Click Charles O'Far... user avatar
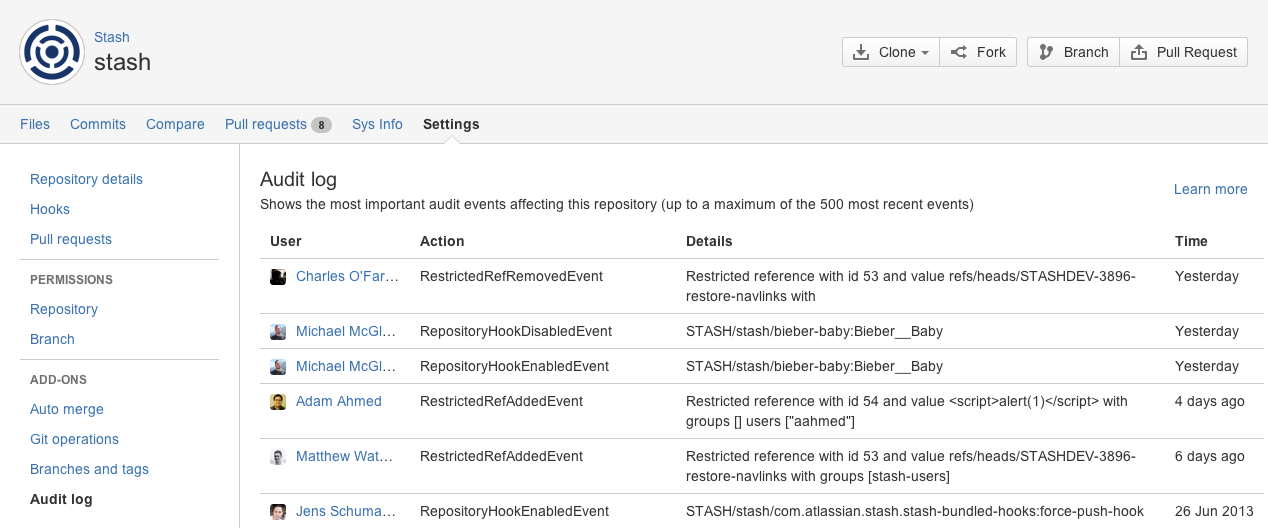The image size is (1268, 528). tap(278, 277)
